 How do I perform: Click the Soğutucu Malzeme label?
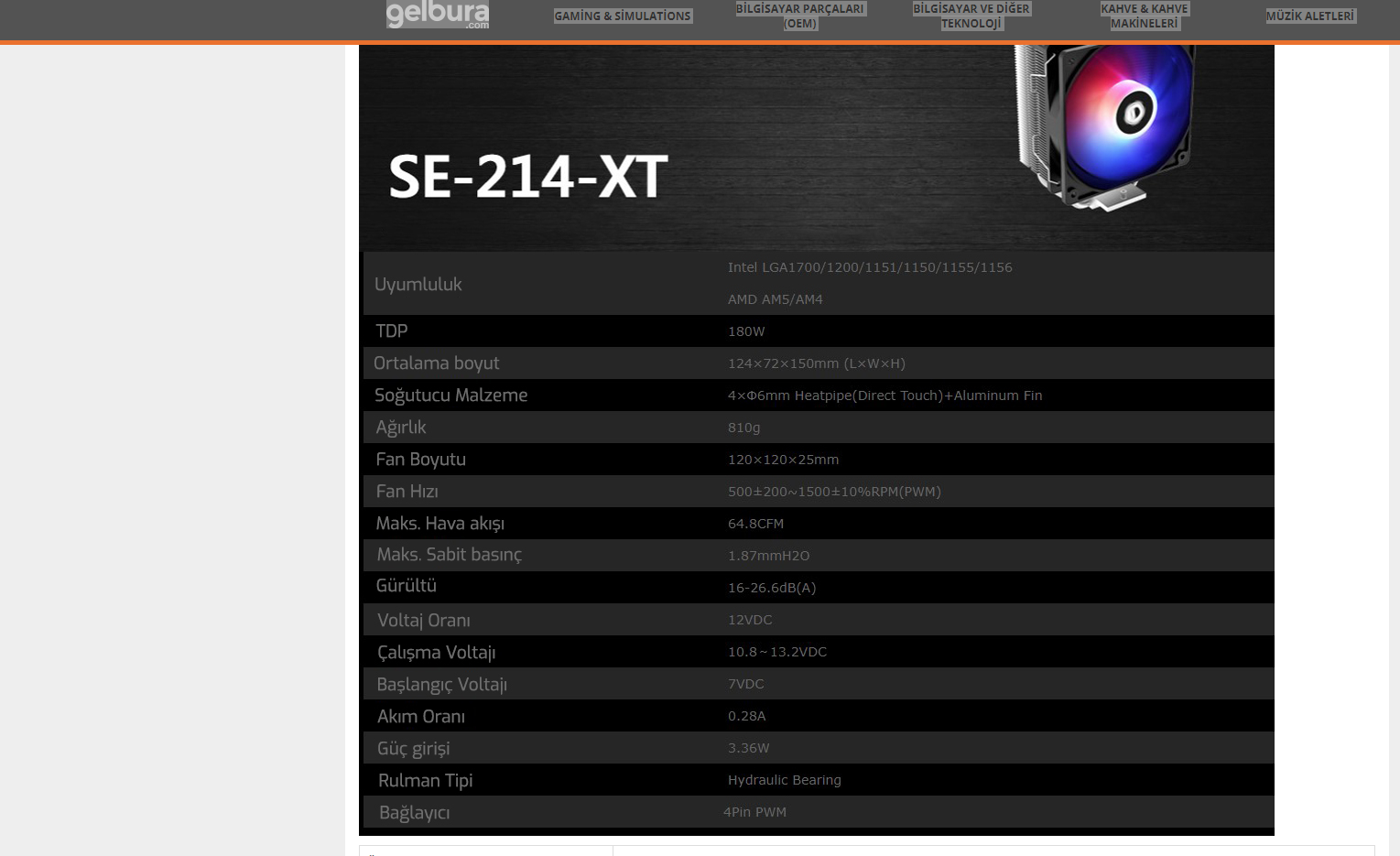[451, 395]
